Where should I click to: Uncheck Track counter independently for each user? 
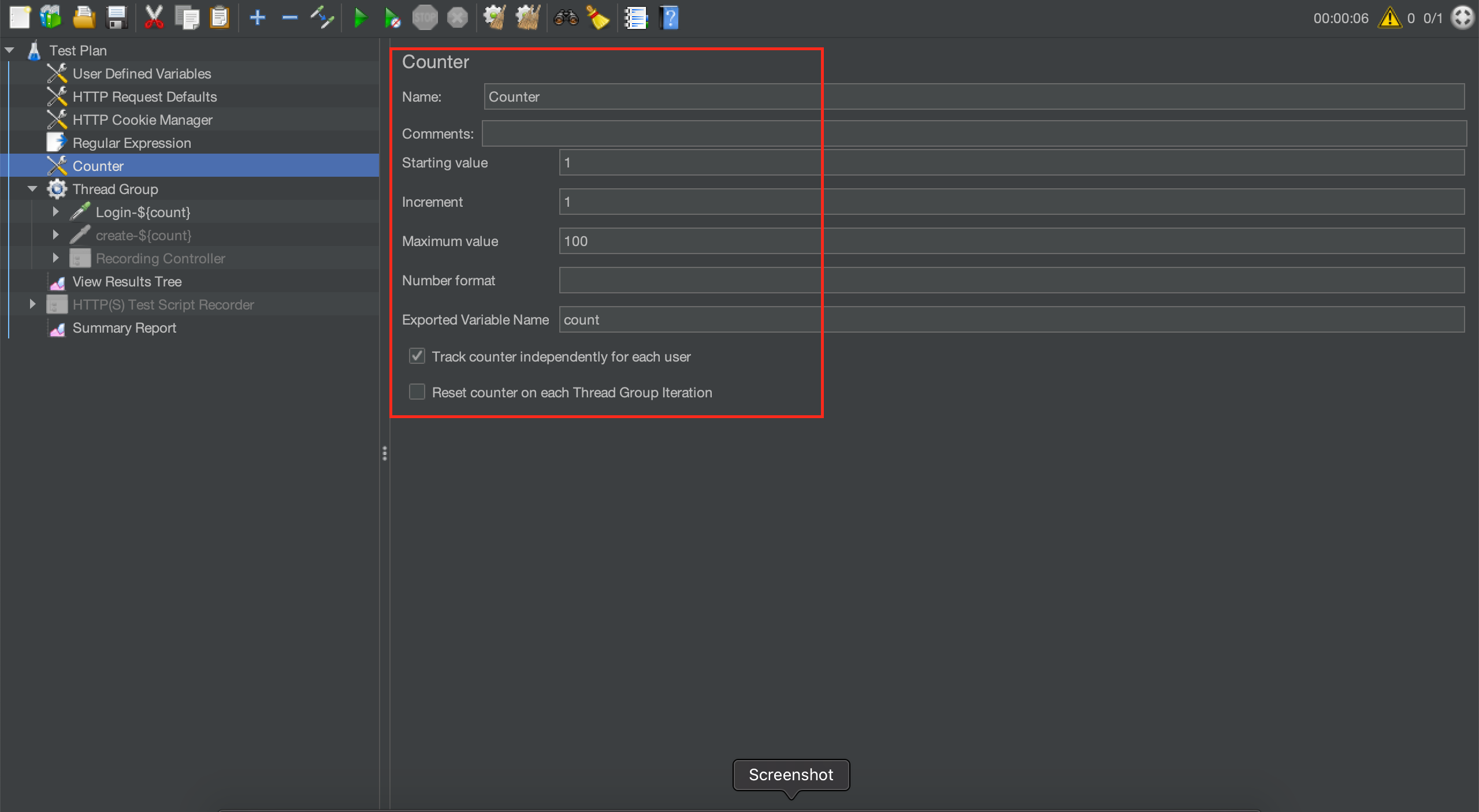(x=417, y=356)
